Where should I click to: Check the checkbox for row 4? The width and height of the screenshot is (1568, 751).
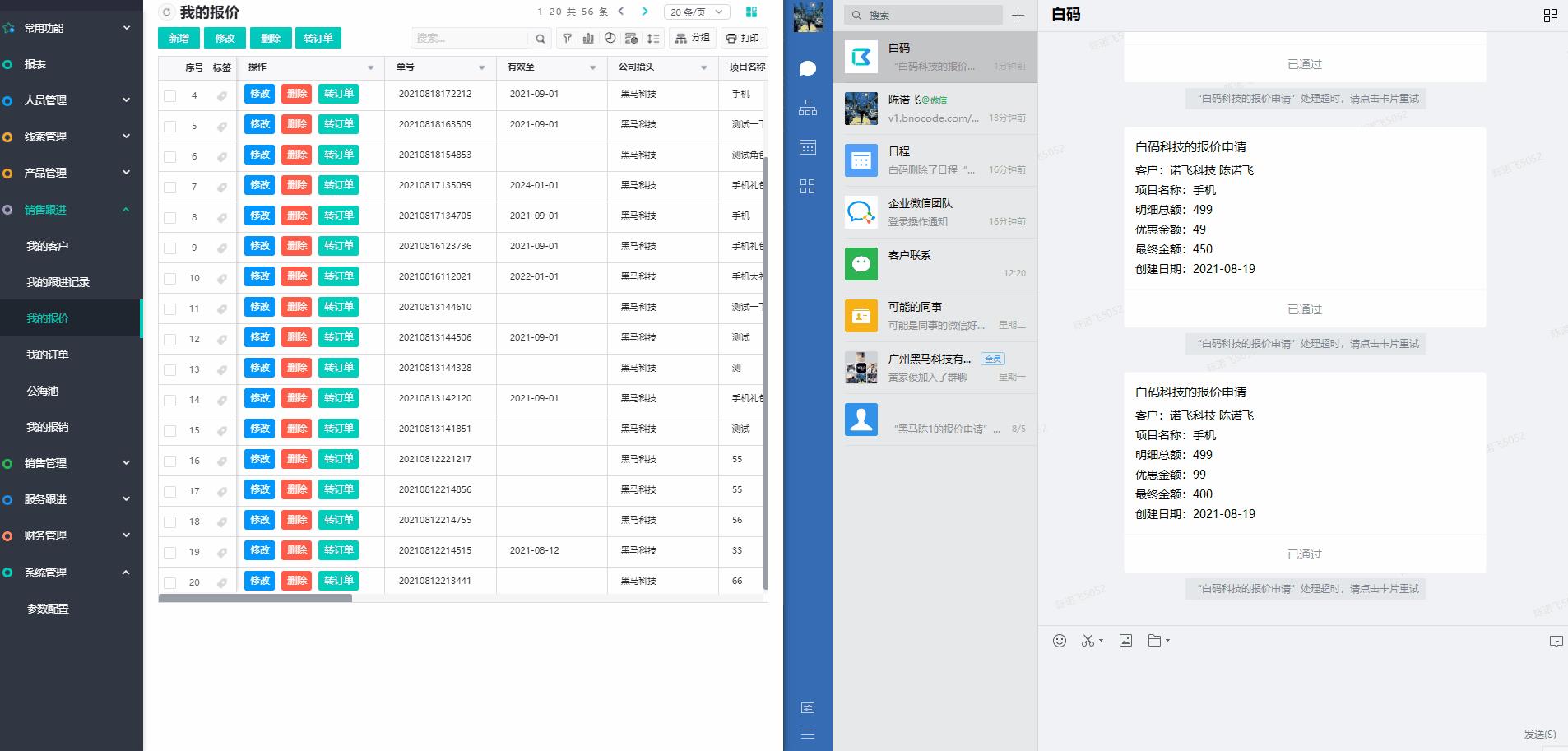pos(170,95)
